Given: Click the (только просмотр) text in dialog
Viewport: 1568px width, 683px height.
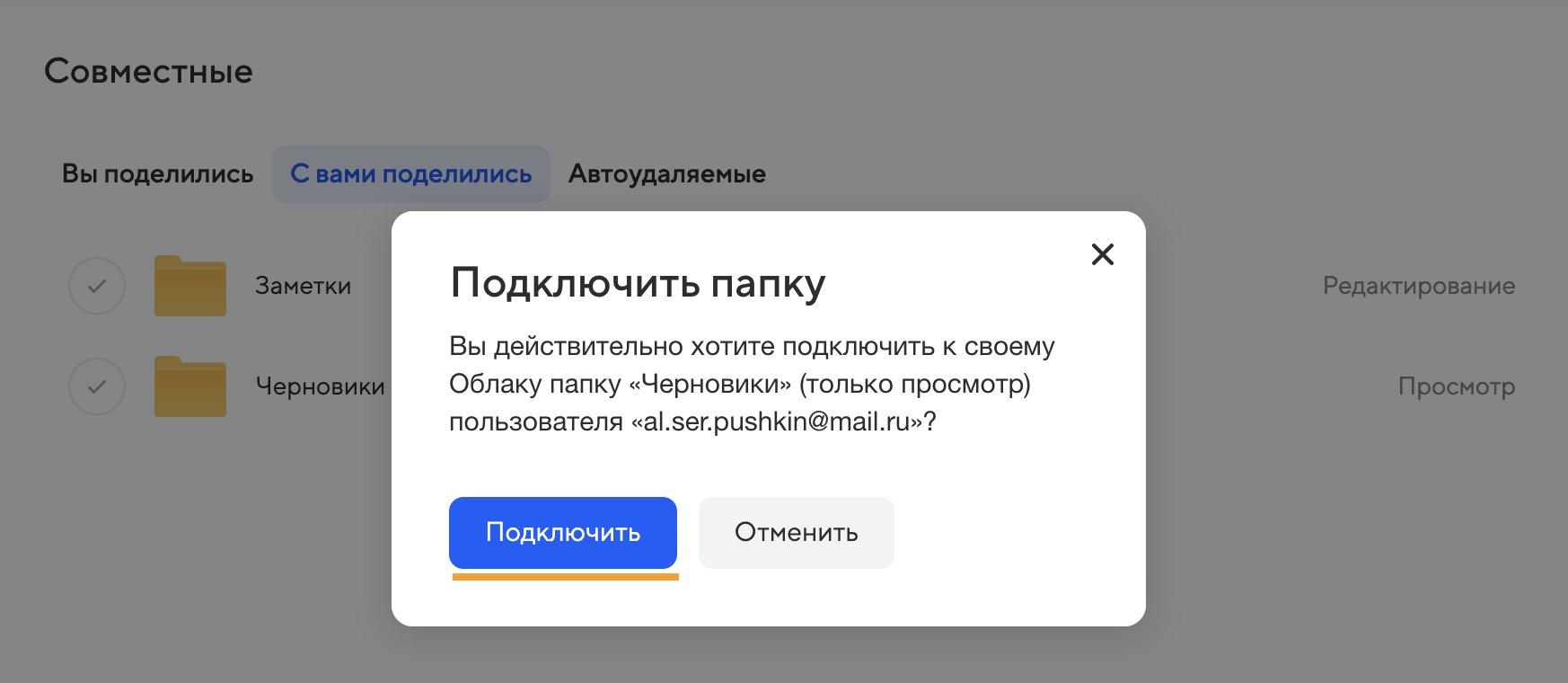Looking at the screenshot, I should tap(914, 384).
